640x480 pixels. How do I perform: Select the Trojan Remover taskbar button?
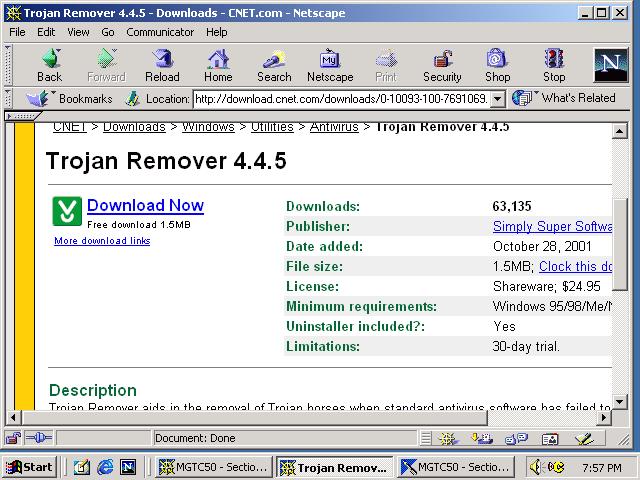coord(334,467)
